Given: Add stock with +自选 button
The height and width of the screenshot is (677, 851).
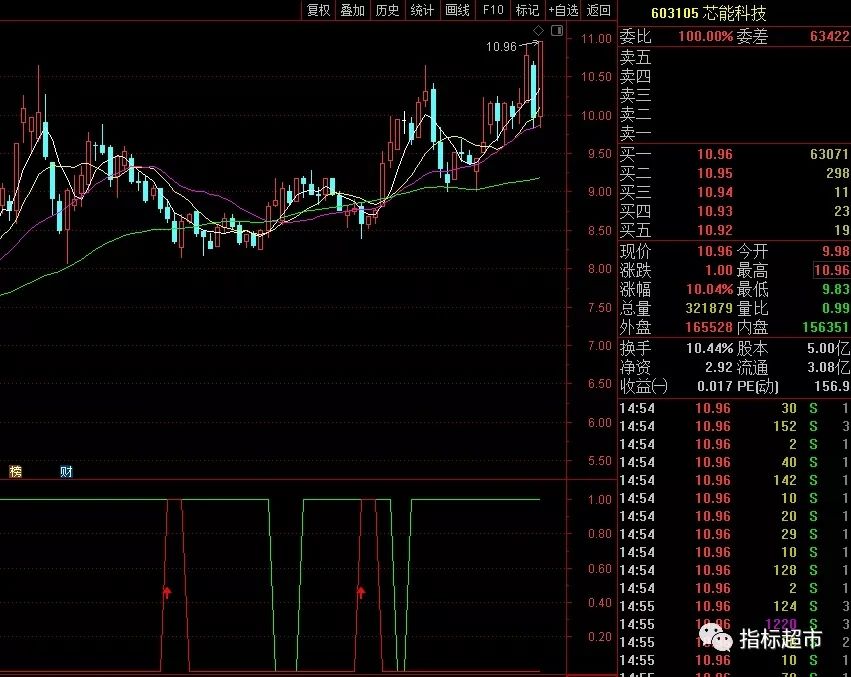Looking at the screenshot, I should pos(563,10).
